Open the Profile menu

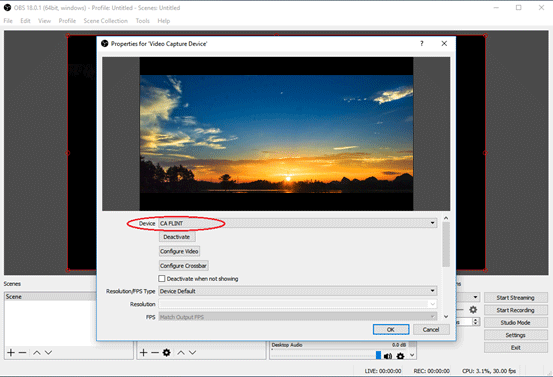click(67, 21)
